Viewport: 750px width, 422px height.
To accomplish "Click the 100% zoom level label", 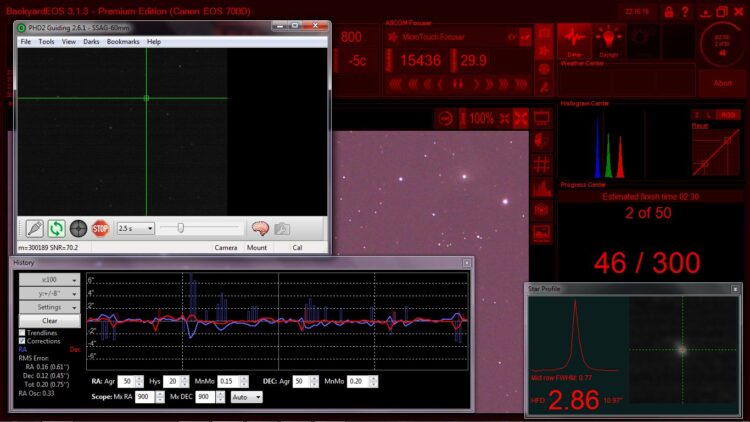I will click(x=481, y=118).
